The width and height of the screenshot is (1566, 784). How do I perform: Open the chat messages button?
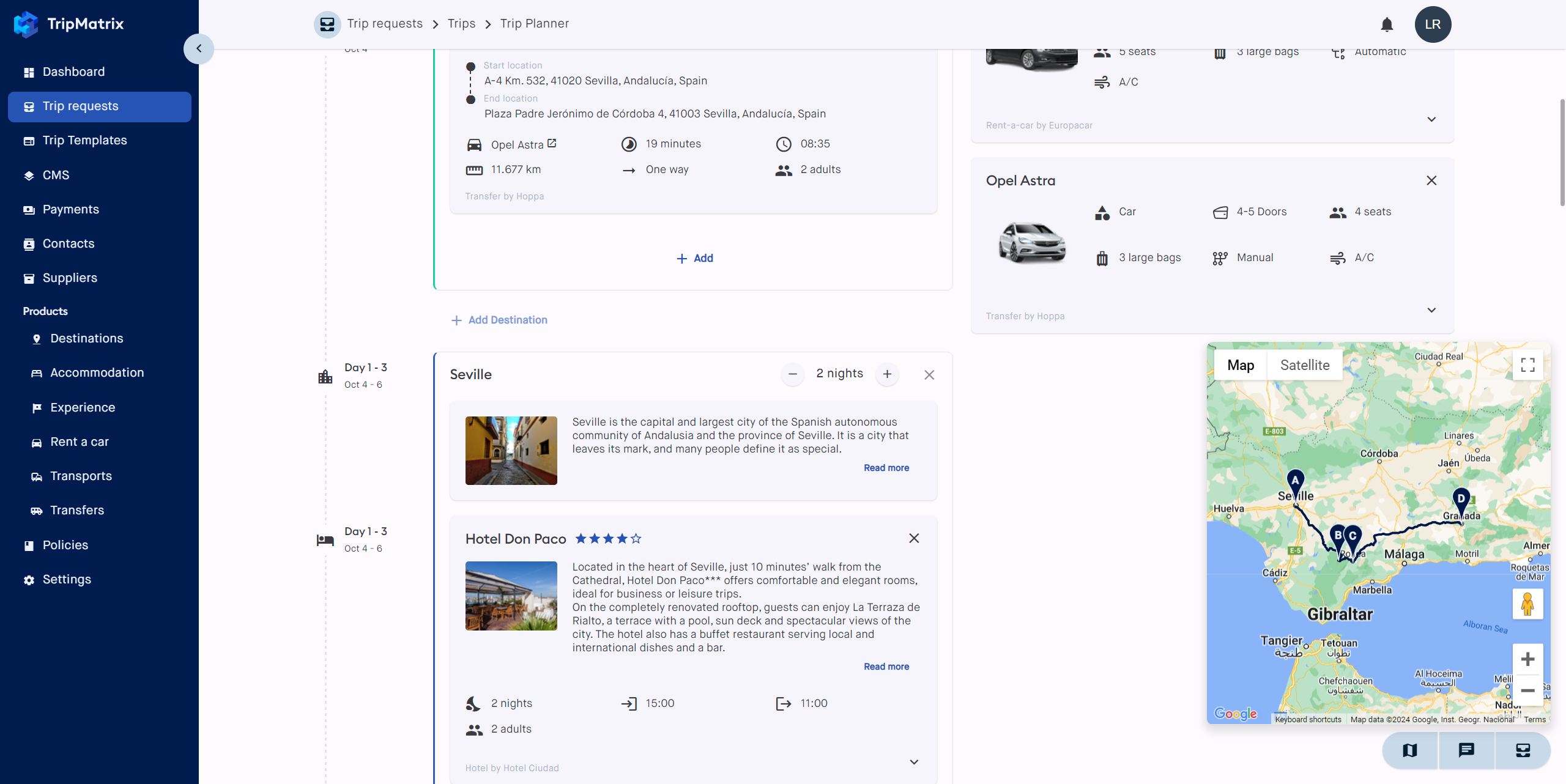pyautogui.click(x=1466, y=750)
